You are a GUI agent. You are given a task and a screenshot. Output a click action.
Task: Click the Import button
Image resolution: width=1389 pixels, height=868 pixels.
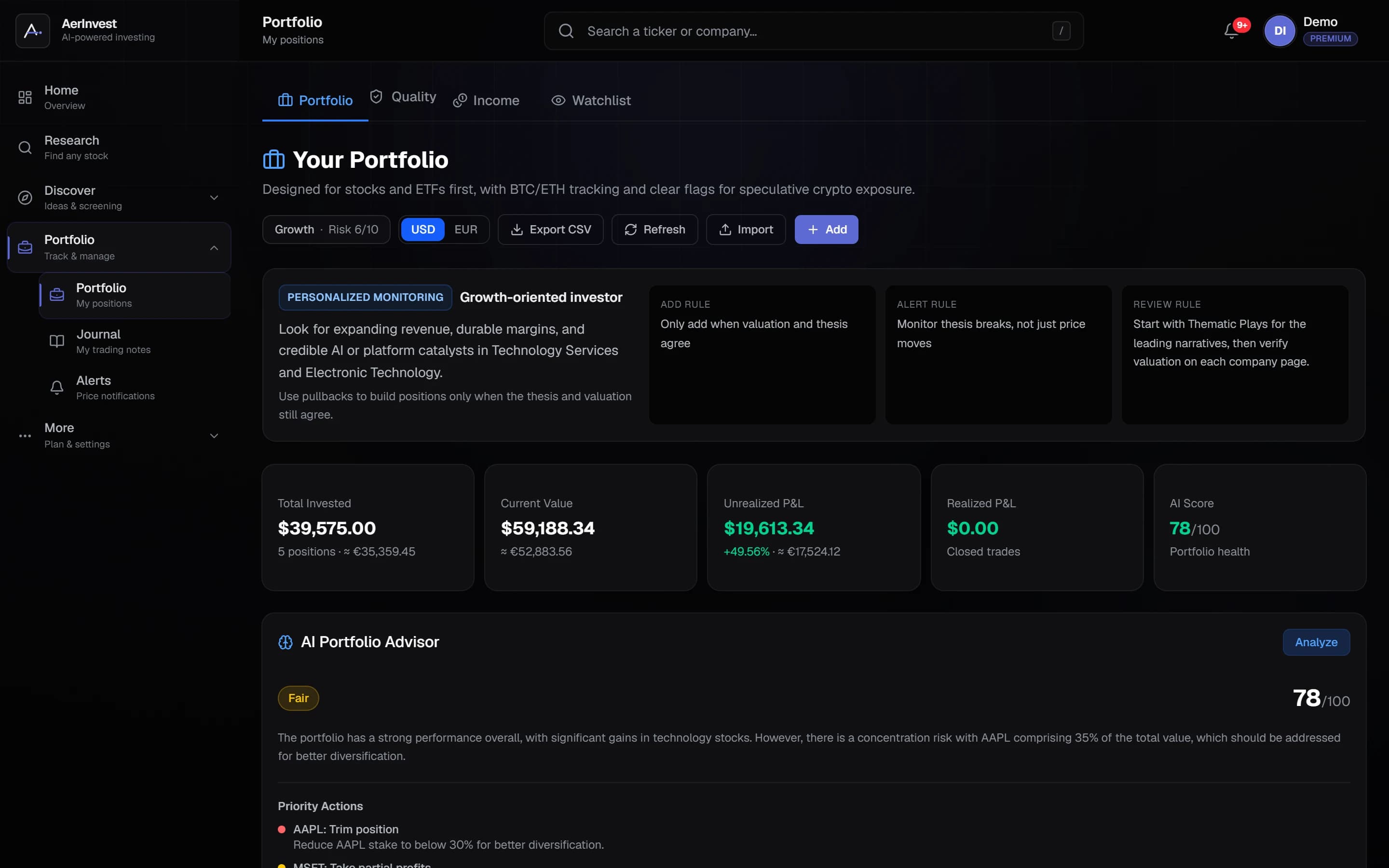pyautogui.click(x=746, y=230)
